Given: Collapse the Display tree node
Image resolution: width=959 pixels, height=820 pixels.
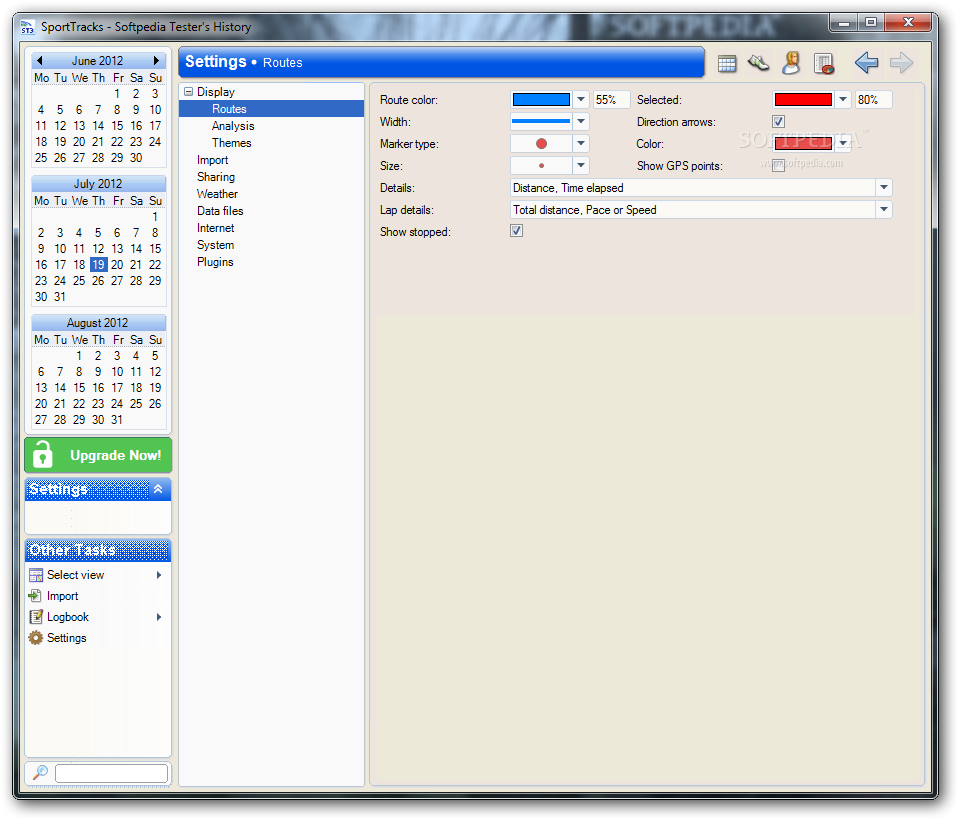Looking at the screenshot, I should pos(188,92).
